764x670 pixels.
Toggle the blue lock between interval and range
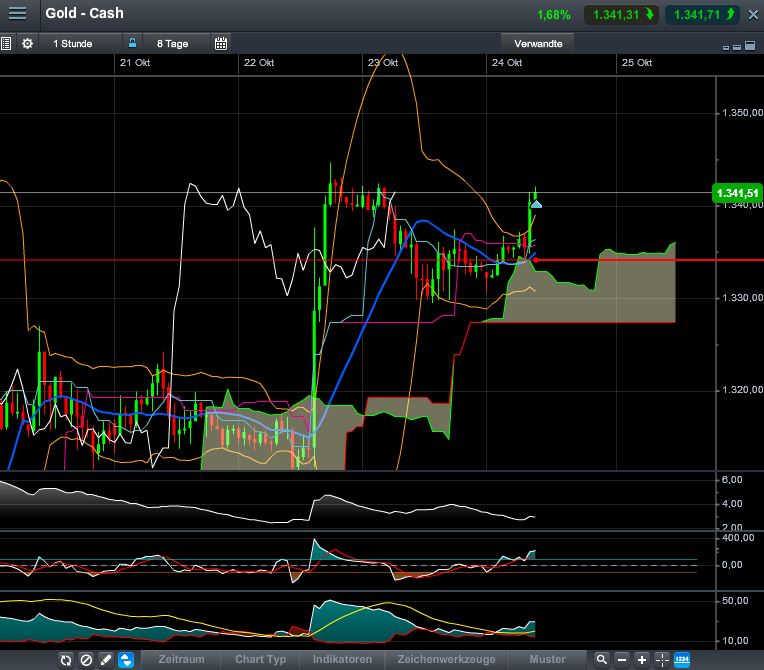click(132, 43)
